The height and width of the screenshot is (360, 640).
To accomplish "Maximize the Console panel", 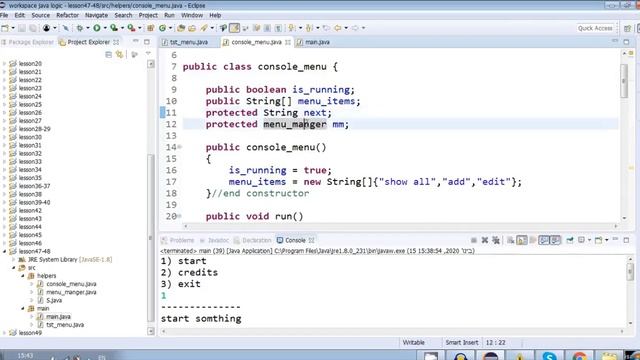I will click(x=626, y=240).
